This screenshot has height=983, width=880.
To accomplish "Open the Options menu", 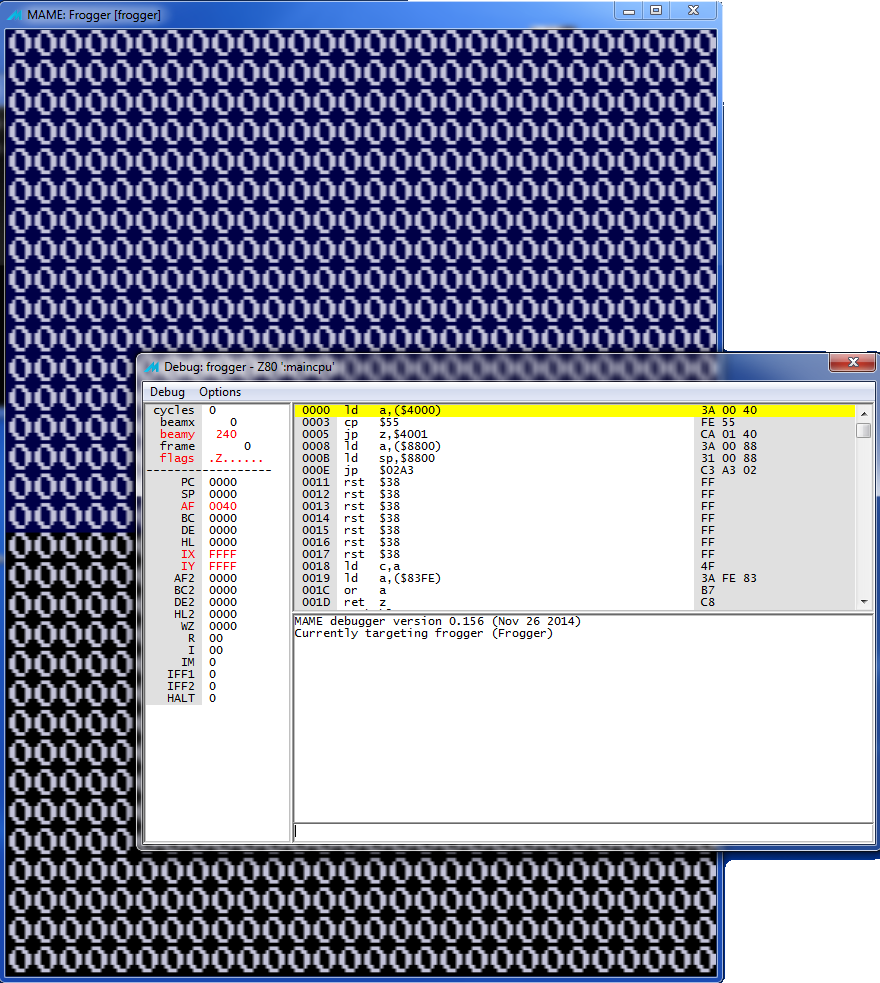I will coord(220,392).
